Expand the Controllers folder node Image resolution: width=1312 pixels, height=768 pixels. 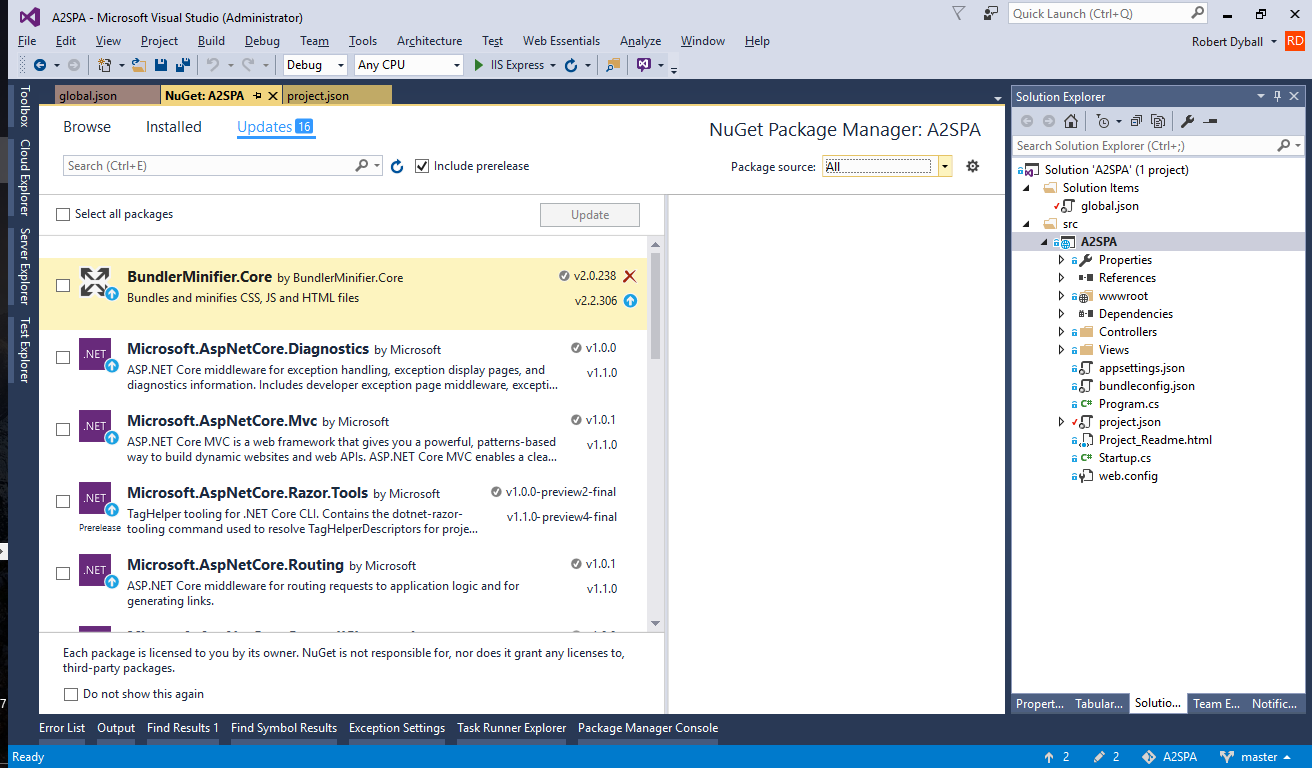coord(1061,332)
